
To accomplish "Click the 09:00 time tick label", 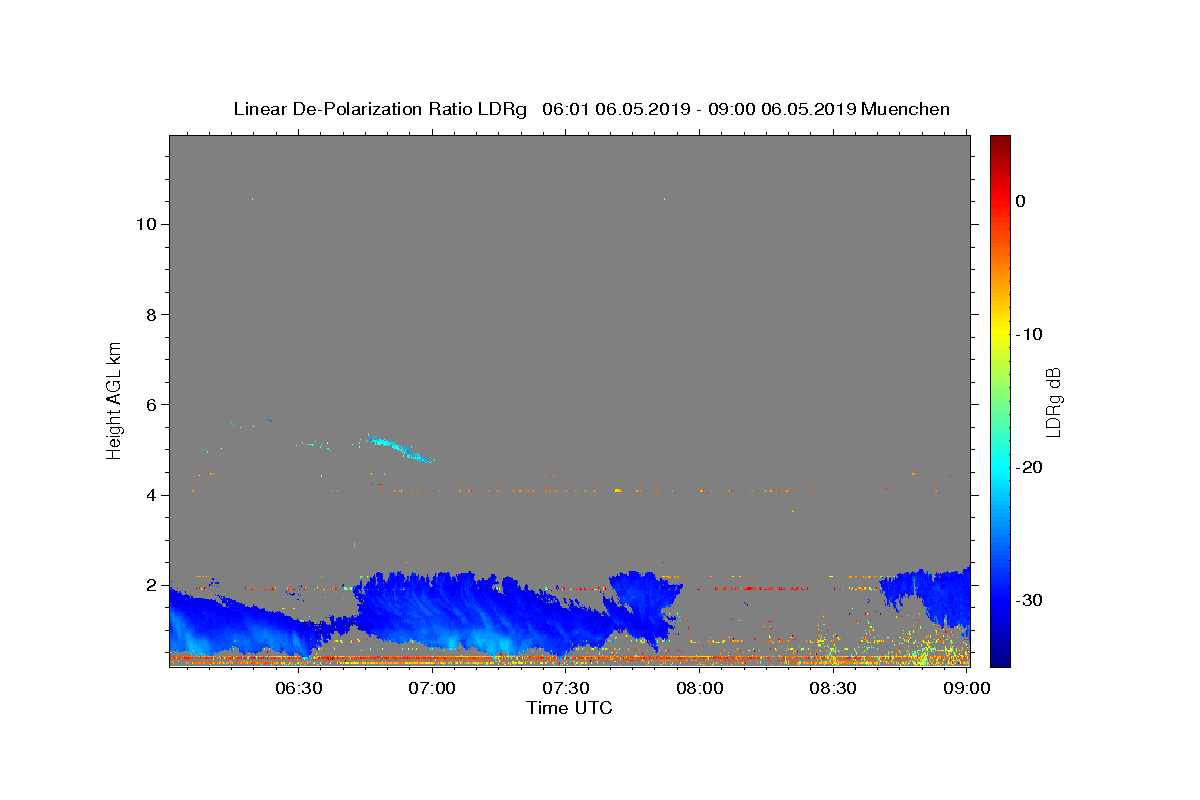I will click(967, 689).
